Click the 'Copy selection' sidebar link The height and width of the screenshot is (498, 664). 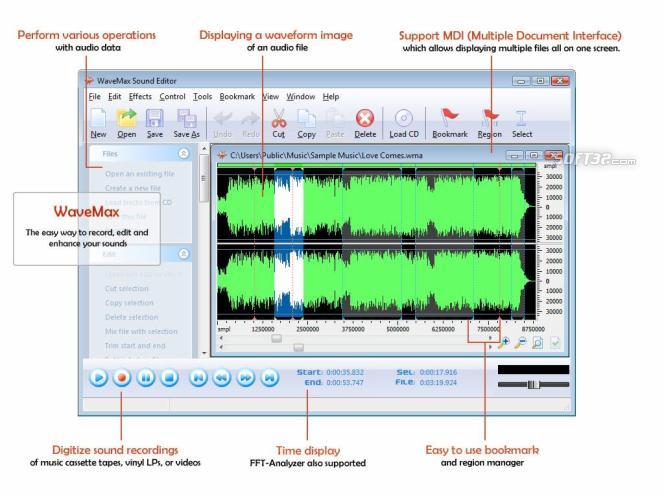129,303
